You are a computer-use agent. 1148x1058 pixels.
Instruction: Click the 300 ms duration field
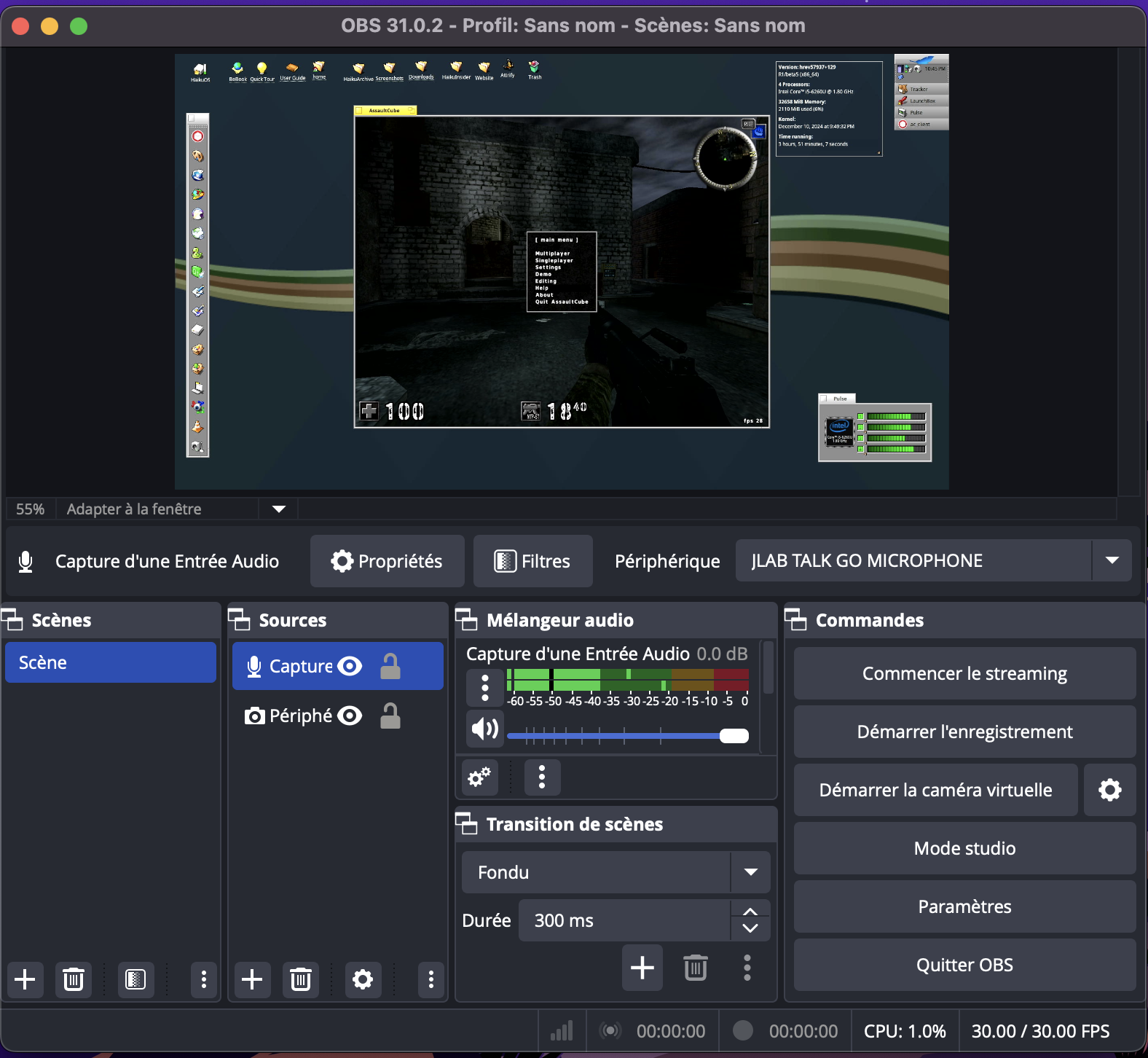click(x=625, y=921)
